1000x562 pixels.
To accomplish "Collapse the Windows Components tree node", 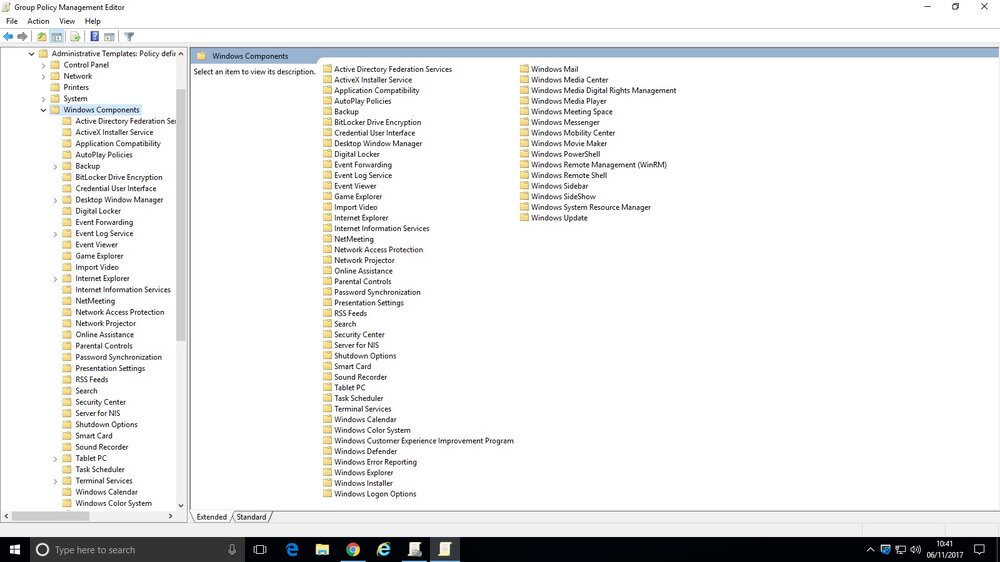I will tap(43, 110).
